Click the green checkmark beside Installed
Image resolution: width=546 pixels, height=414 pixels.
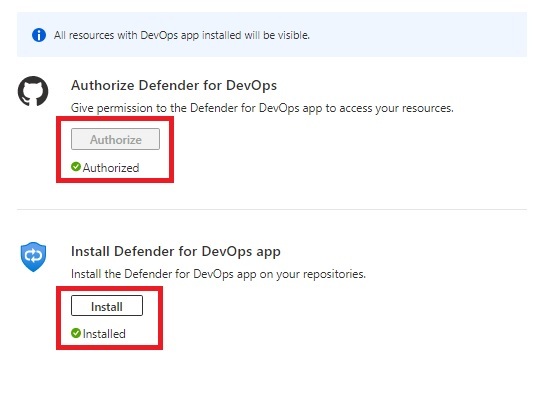pos(76,333)
